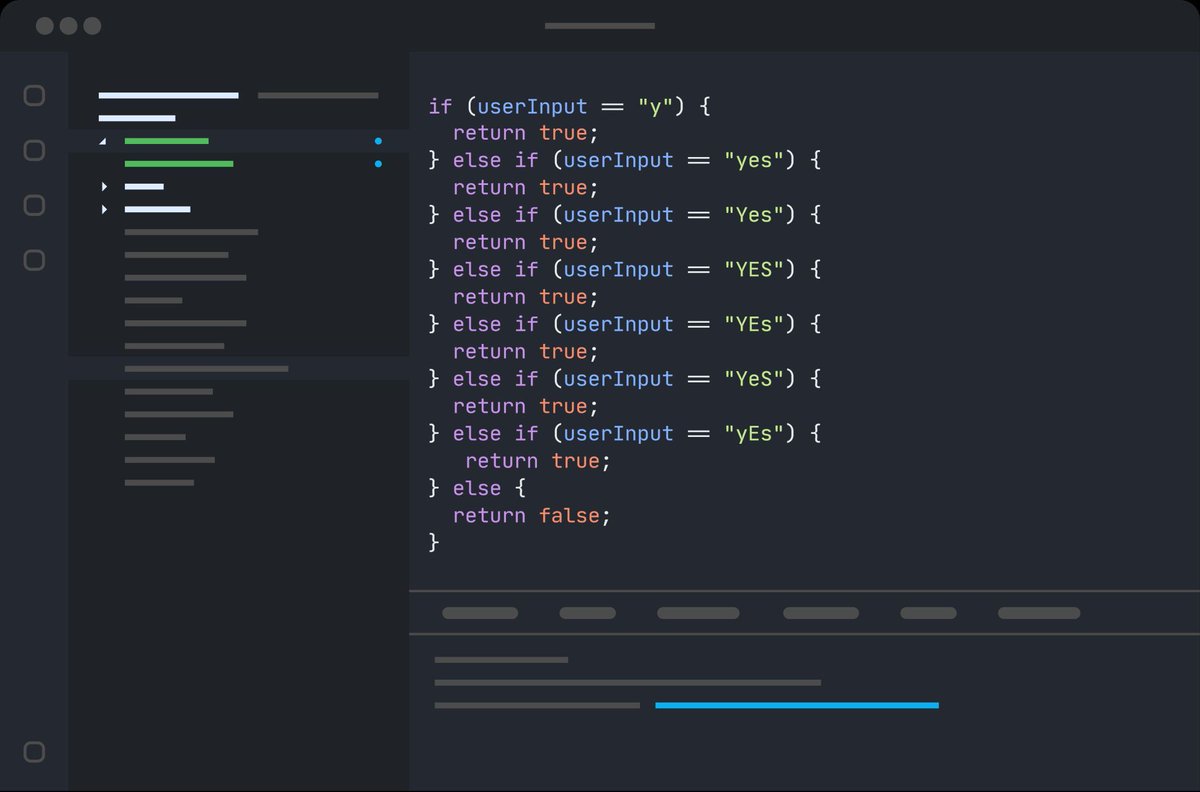Select the highlighted gray row in file tree

click(239, 369)
